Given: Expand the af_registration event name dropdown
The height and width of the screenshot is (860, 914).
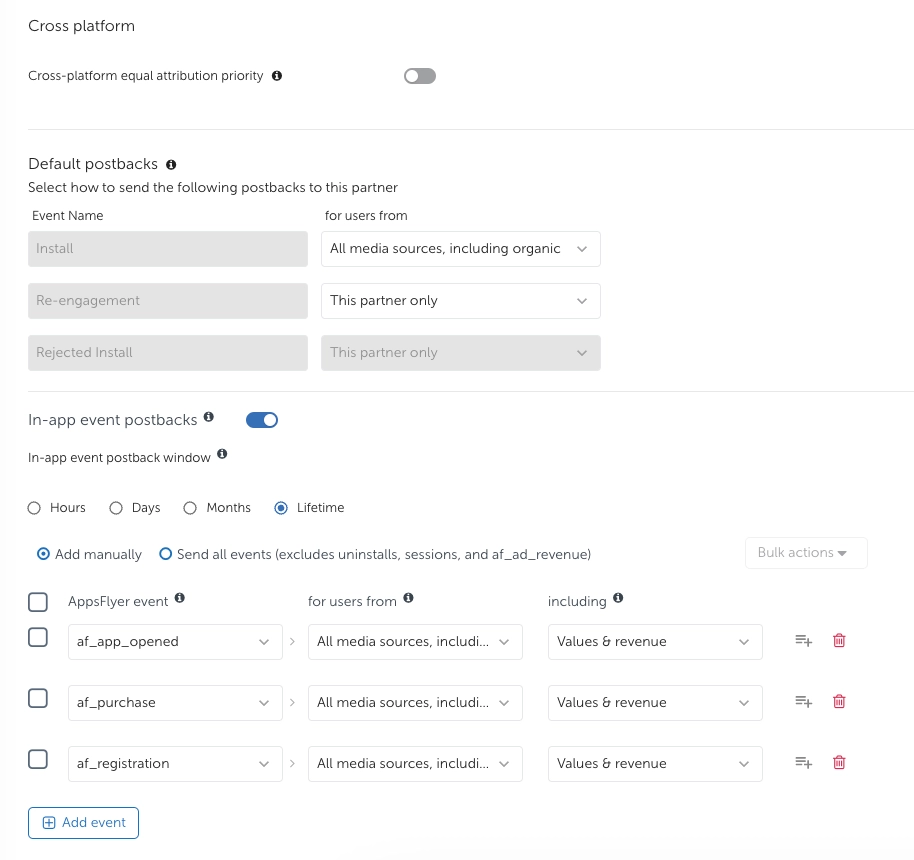Looking at the screenshot, I should point(173,764).
